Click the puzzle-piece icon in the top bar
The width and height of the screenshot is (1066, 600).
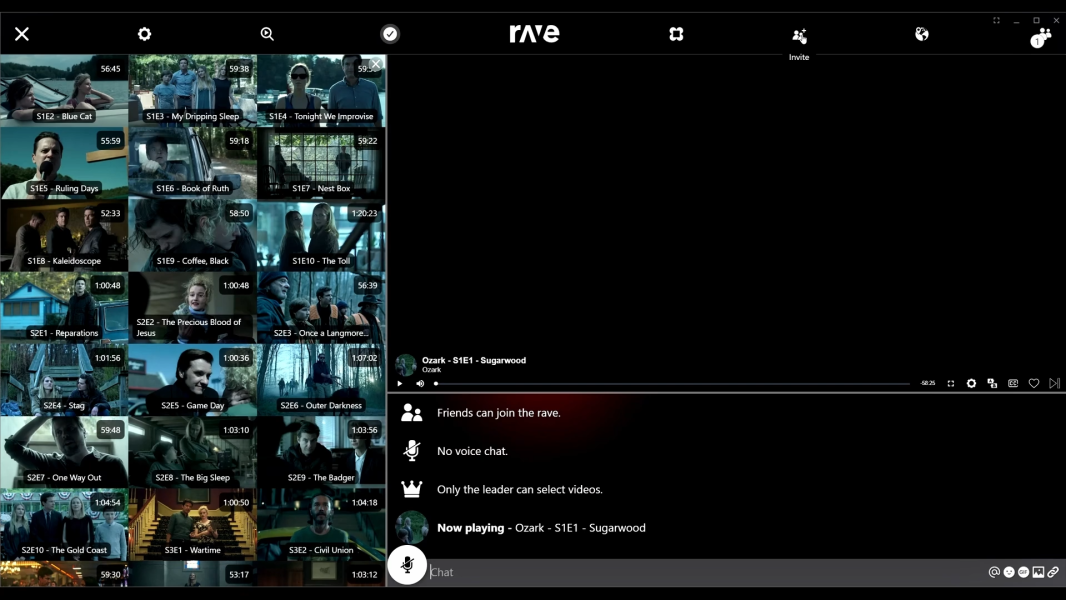click(676, 34)
